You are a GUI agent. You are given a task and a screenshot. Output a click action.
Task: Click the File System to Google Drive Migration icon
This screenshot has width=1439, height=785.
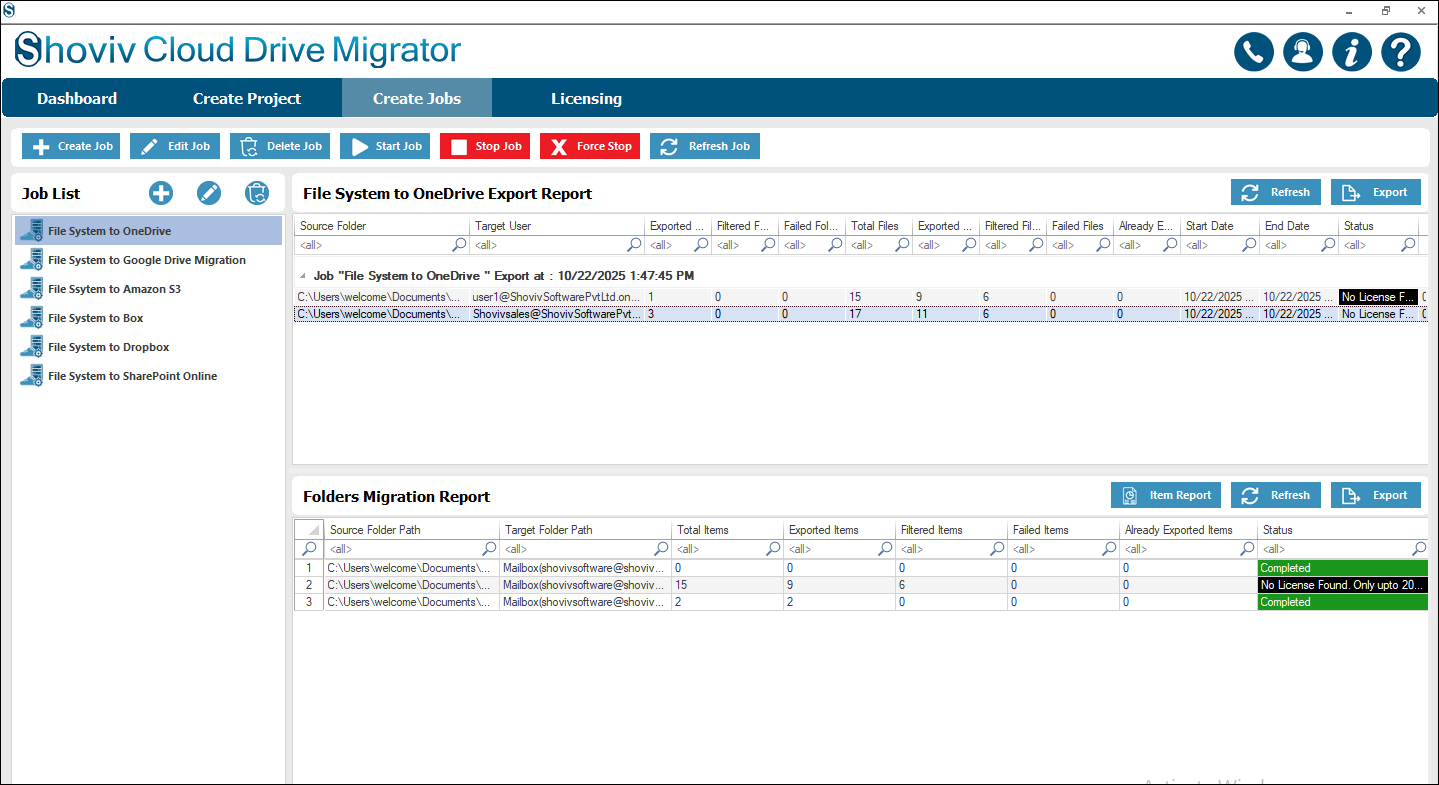31,260
